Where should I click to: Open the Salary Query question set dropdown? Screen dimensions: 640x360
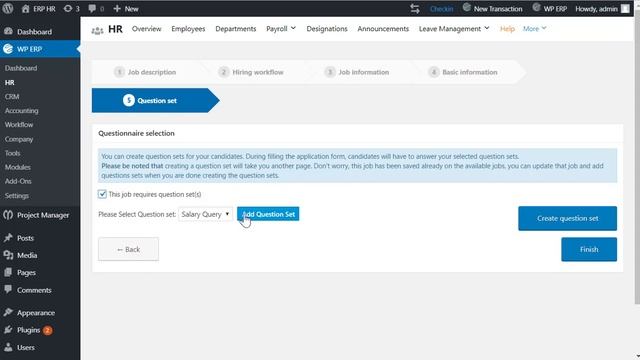(205, 214)
